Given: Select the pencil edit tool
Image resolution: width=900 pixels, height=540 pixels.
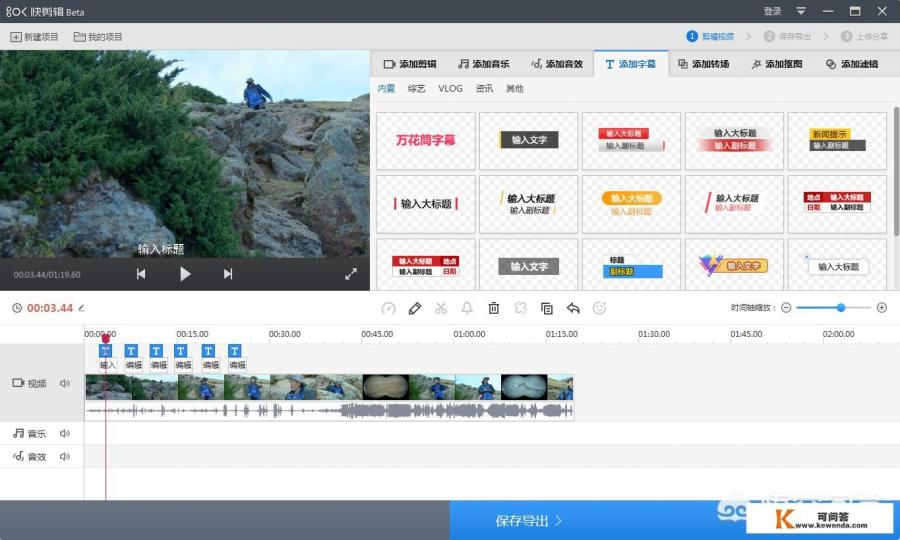Looking at the screenshot, I should (x=414, y=308).
